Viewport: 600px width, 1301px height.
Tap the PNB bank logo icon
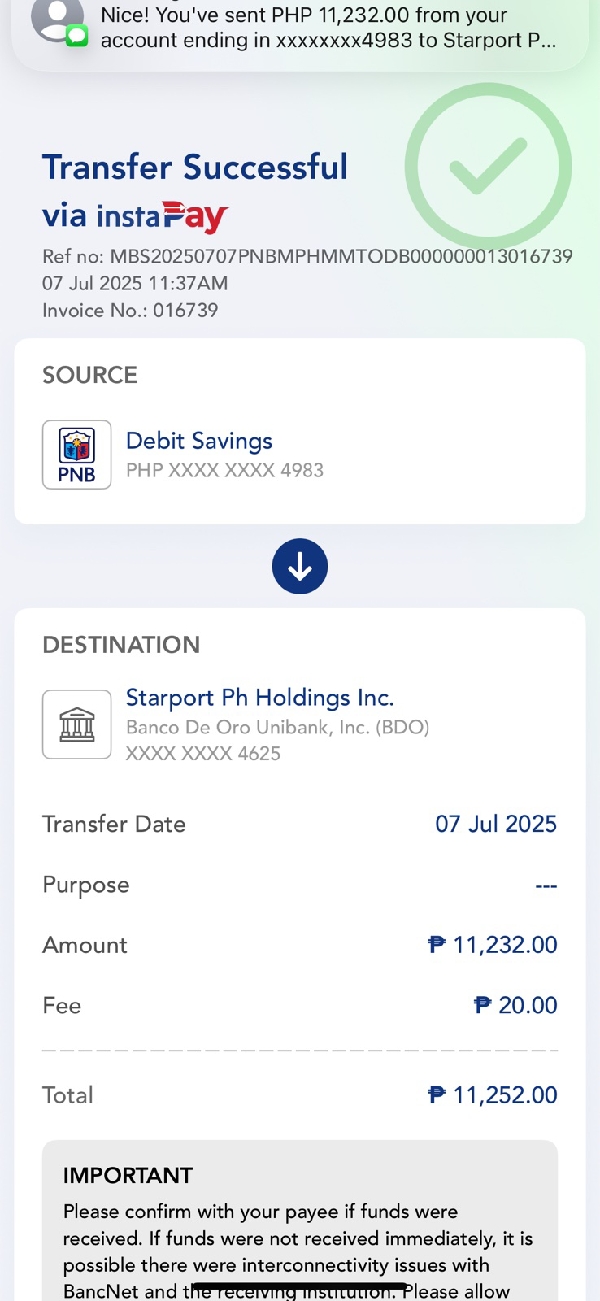pyautogui.click(x=76, y=455)
